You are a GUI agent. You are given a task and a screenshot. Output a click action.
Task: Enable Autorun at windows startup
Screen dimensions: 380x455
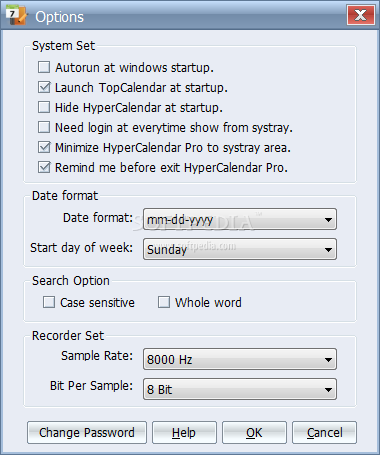pyautogui.click(x=44, y=67)
